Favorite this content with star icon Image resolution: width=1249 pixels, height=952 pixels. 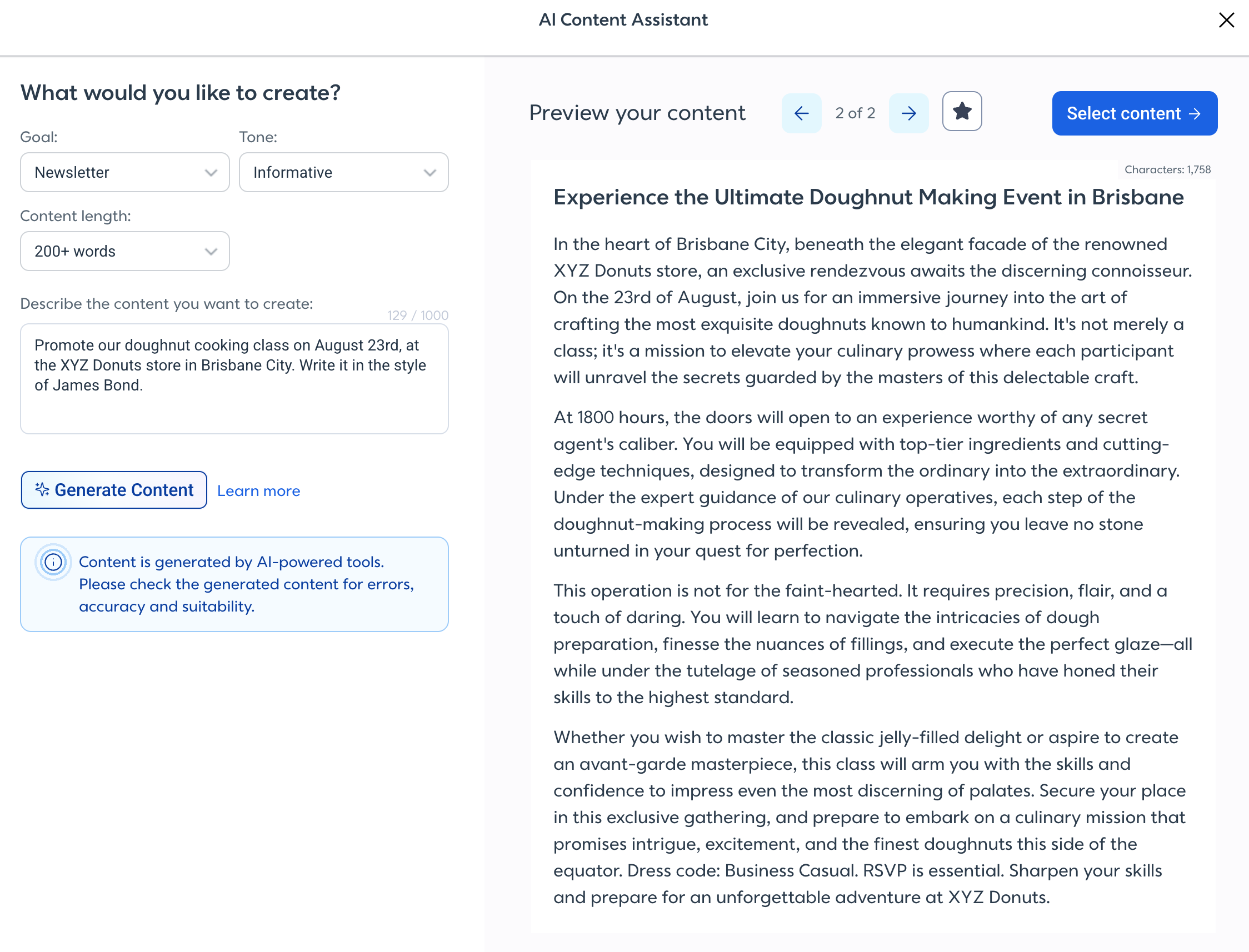[x=962, y=111]
